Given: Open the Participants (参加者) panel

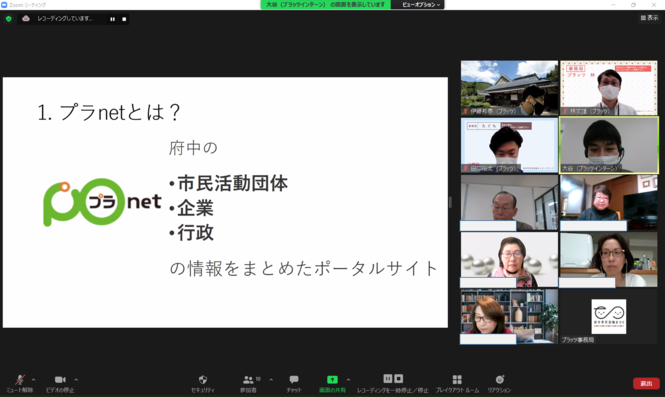Looking at the screenshot, I should tap(249, 383).
